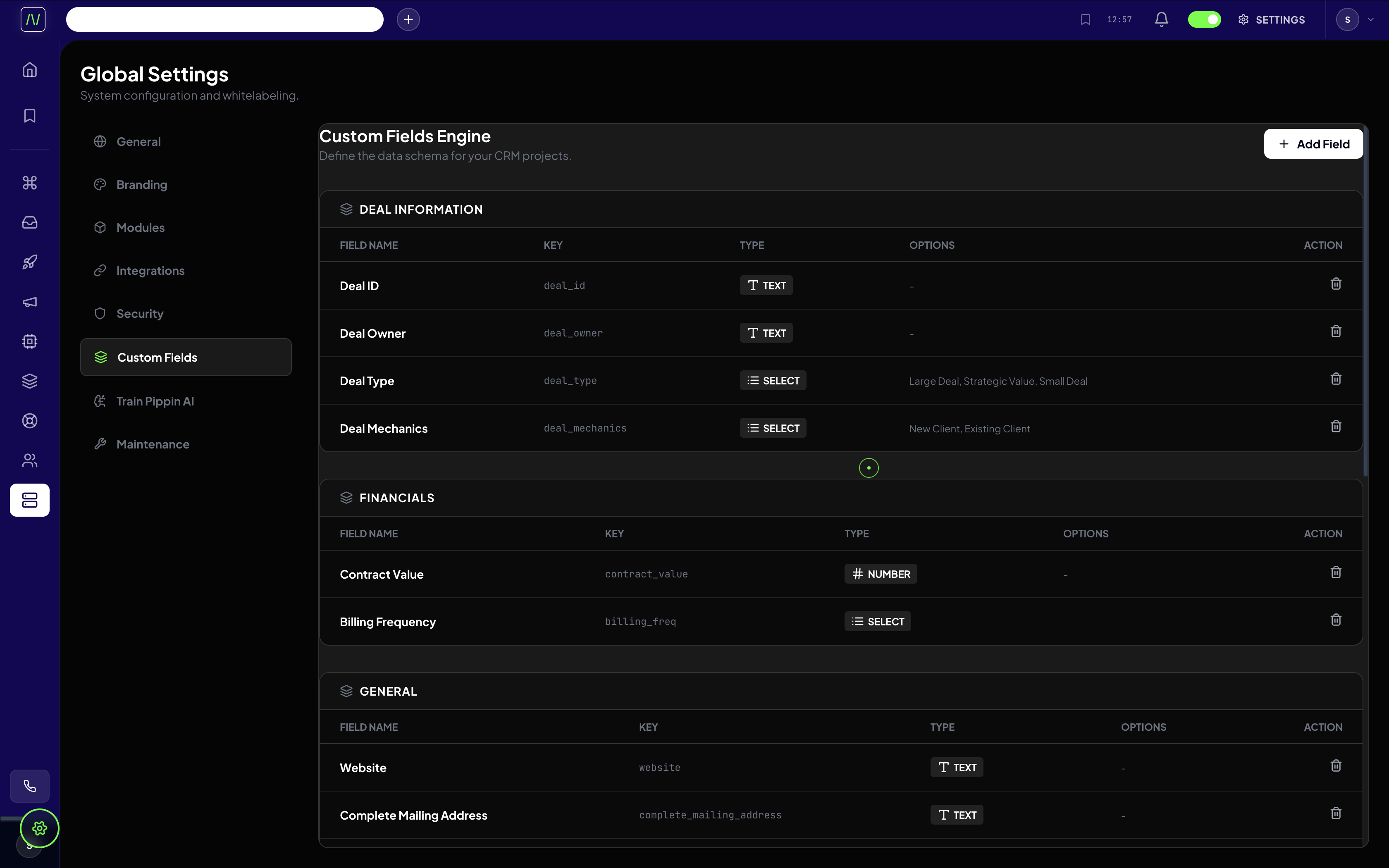Open the Branding settings tab

[x=142, y=185]
